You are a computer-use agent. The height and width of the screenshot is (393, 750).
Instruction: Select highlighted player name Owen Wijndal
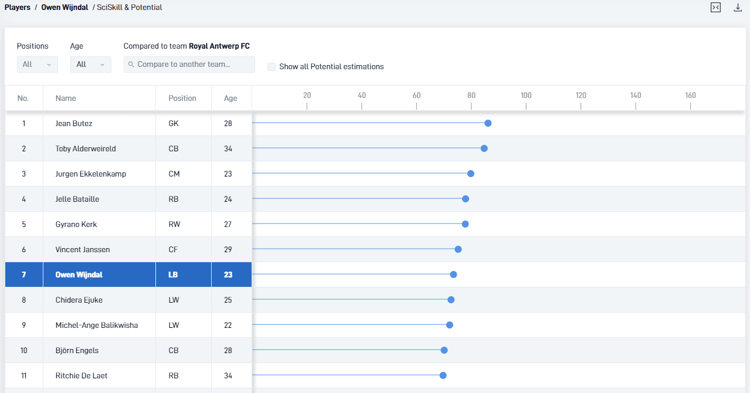click(x=79, y=275)
